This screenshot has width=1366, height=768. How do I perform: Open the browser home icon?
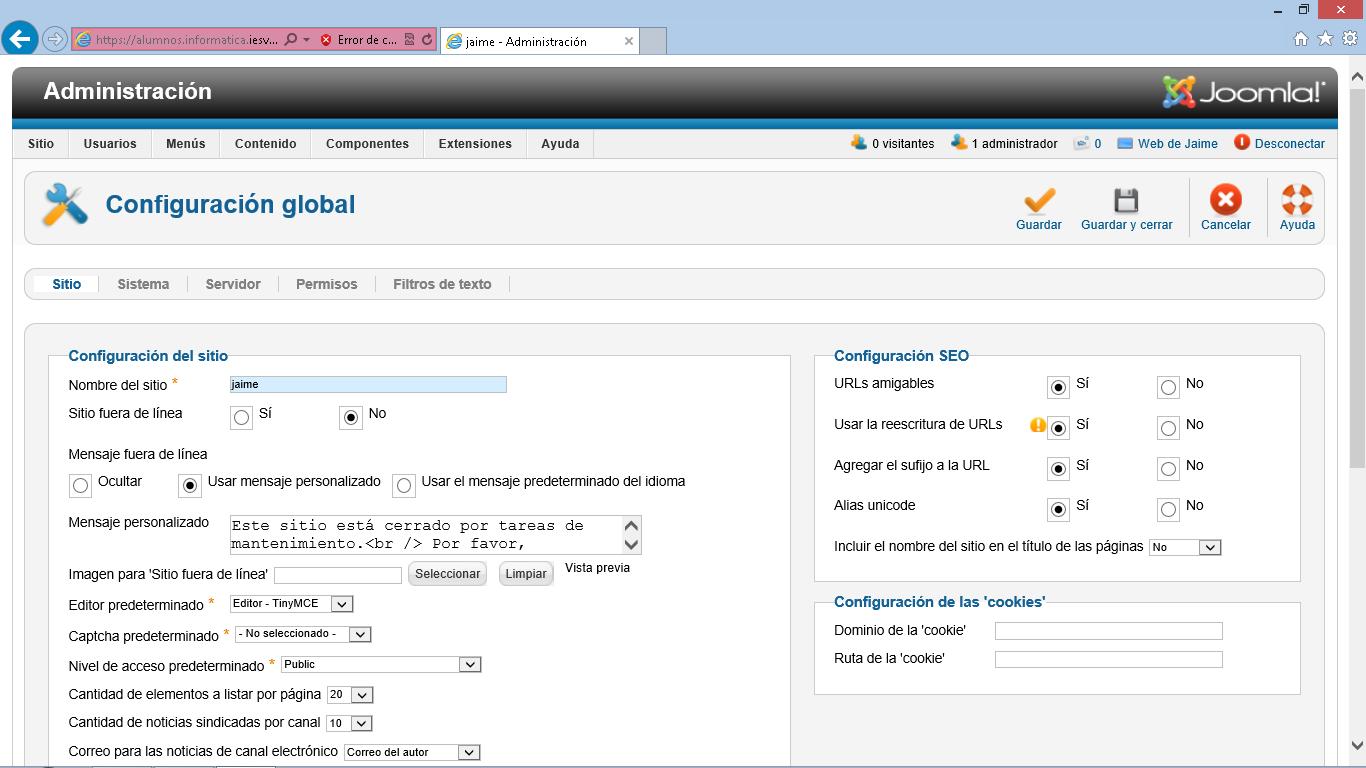pyautogui.click(x=1301, y=39)
